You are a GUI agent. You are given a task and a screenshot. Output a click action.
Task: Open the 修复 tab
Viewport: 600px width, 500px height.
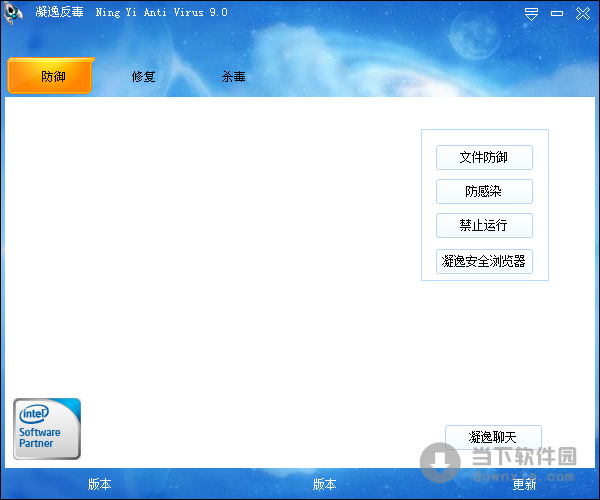pos(144,76)
